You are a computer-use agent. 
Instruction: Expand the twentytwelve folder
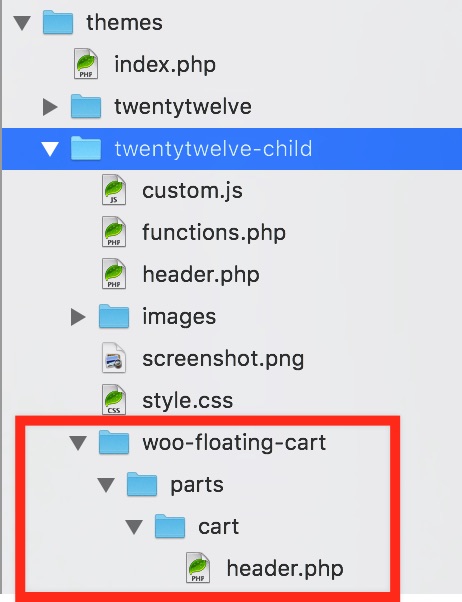tap(50, 106)
